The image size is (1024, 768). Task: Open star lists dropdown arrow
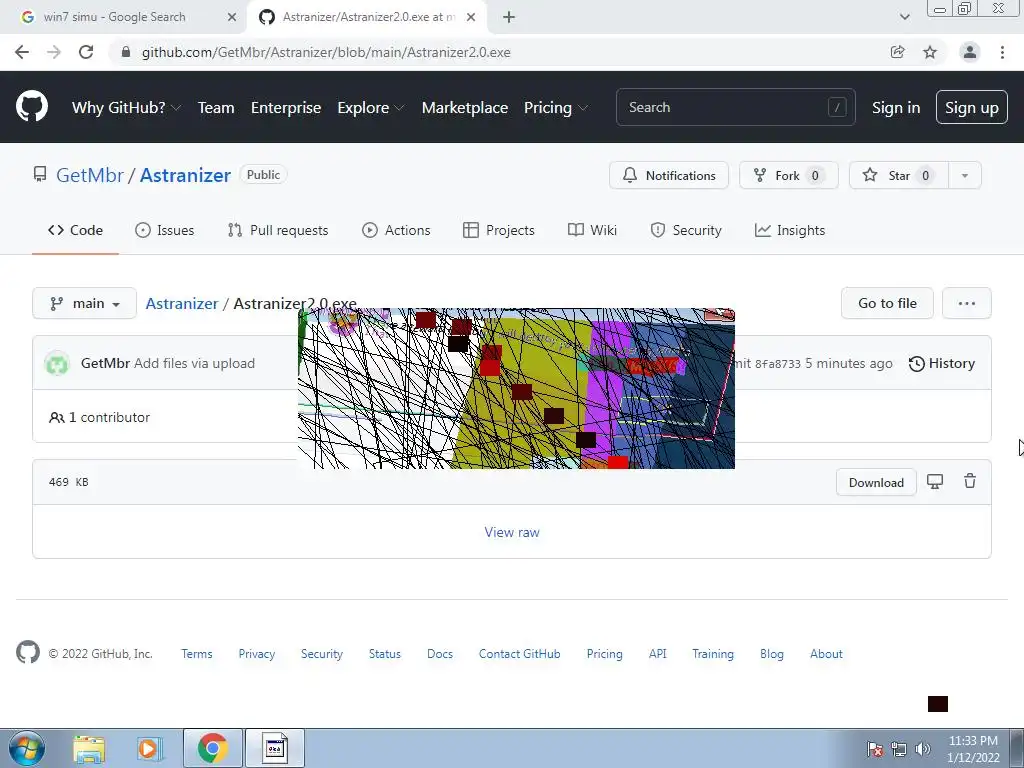tap(965, 175)
